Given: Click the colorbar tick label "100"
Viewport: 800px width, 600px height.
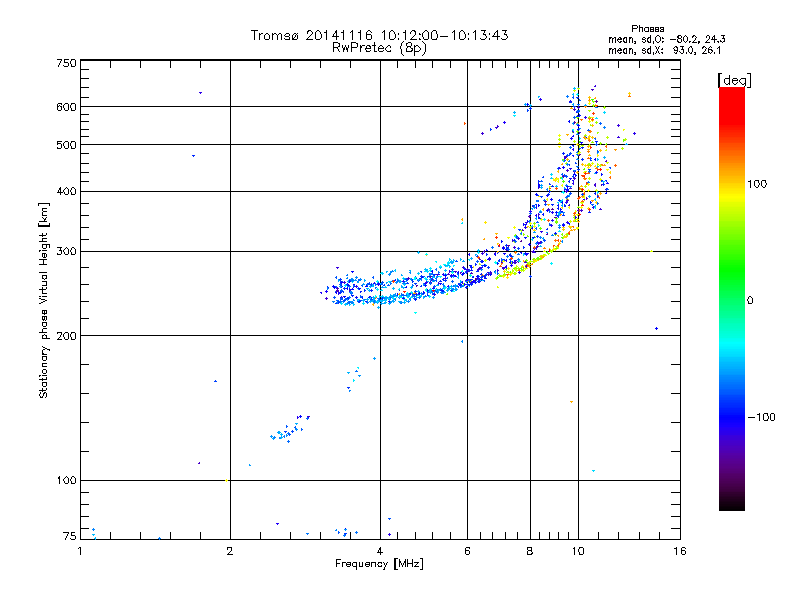Looking at the screenshot, I should (x=757, y=184).
